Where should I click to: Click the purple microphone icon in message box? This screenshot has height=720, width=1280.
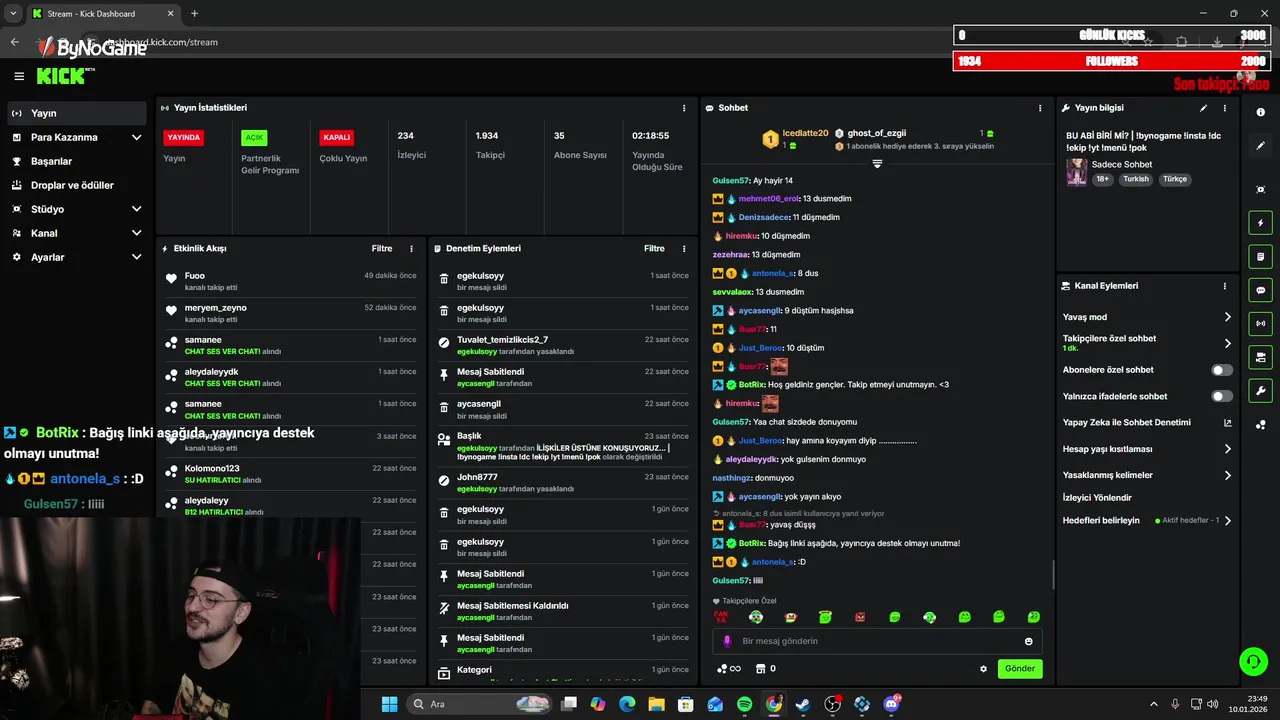pyautogui.click(x=727, y=641)
